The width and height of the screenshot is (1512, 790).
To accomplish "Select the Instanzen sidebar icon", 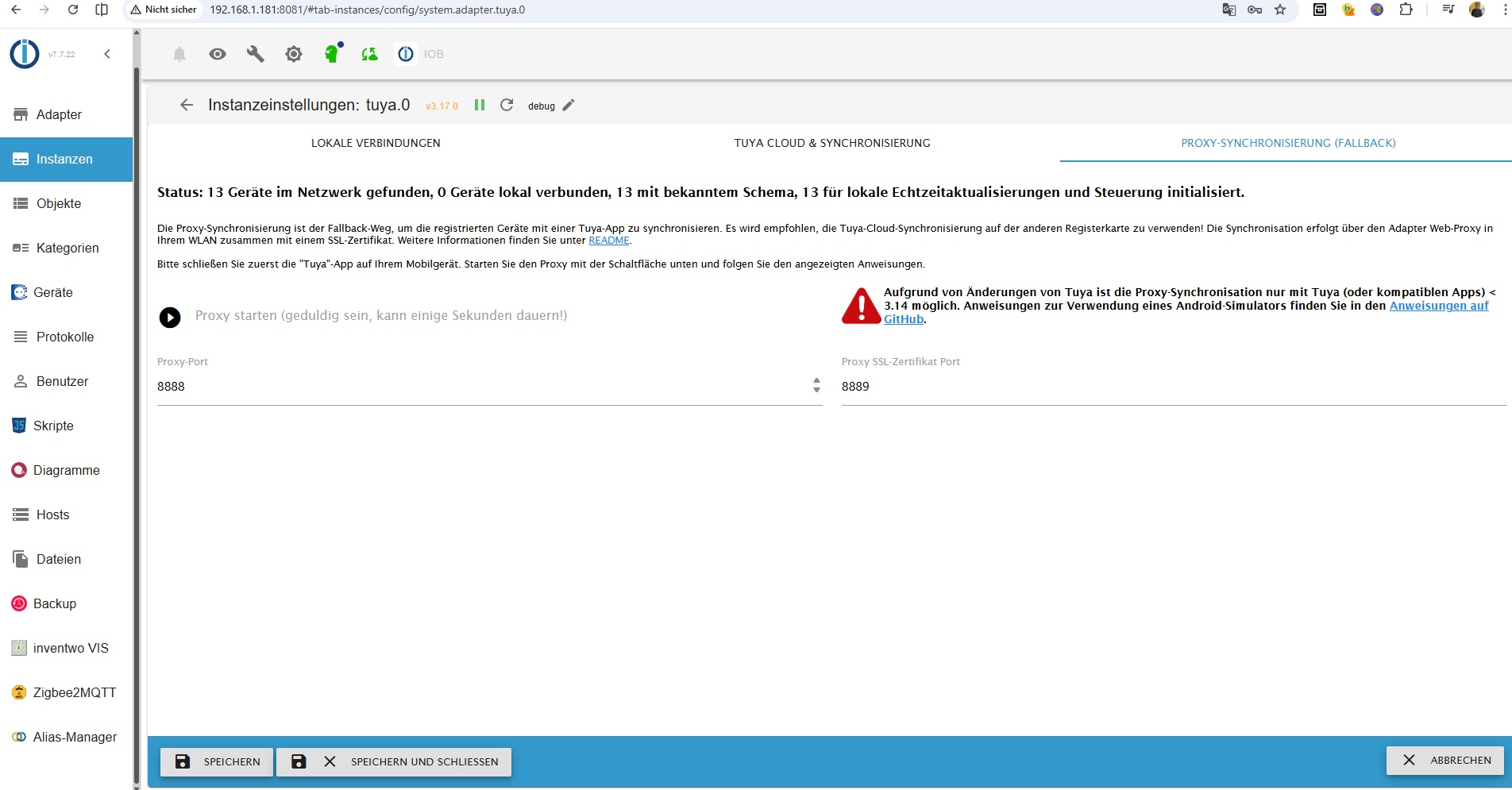I will [x=21, y=159].
